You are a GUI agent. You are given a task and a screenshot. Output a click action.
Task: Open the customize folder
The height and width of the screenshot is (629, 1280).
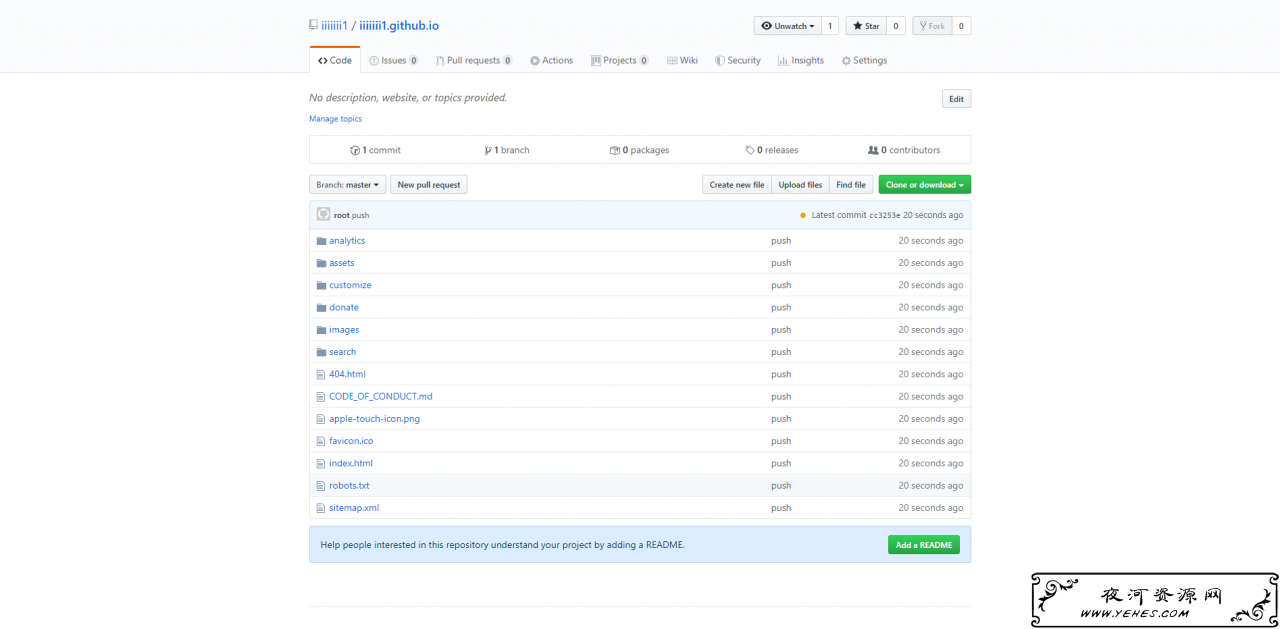350,285
